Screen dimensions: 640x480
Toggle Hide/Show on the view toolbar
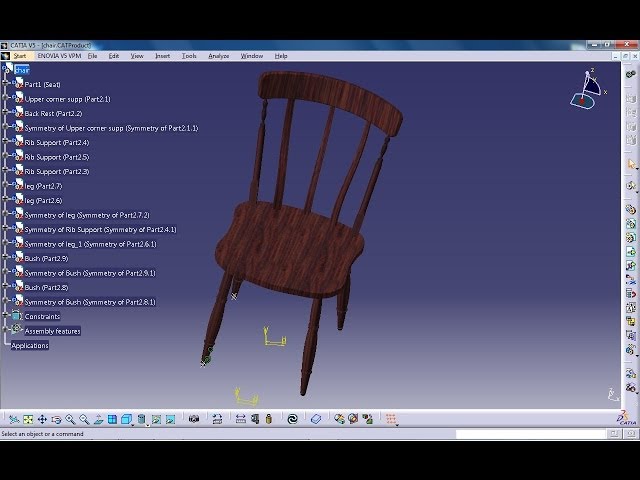(x=156, y=419)
